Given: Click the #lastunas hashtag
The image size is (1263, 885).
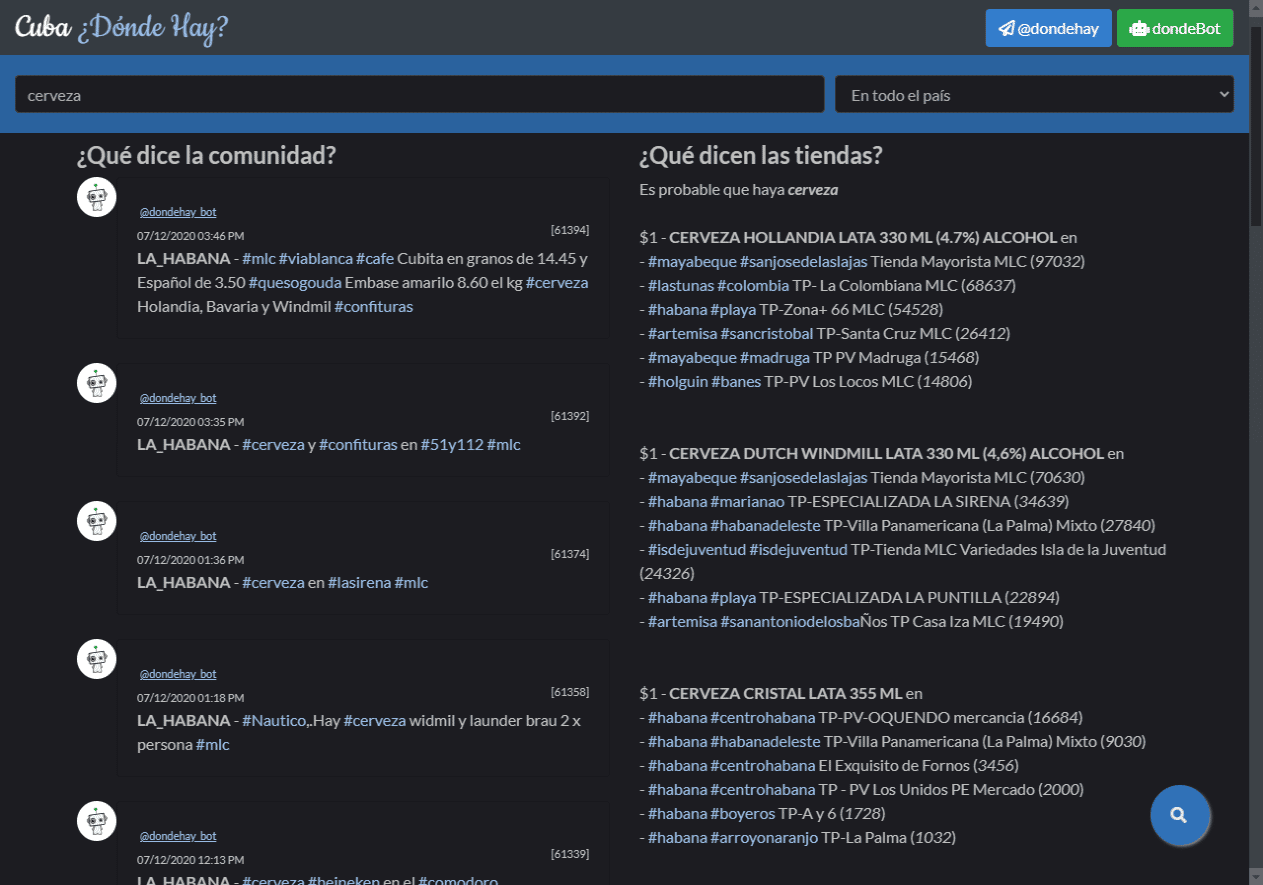Looking at the screenshot, I should coord(680,286).
